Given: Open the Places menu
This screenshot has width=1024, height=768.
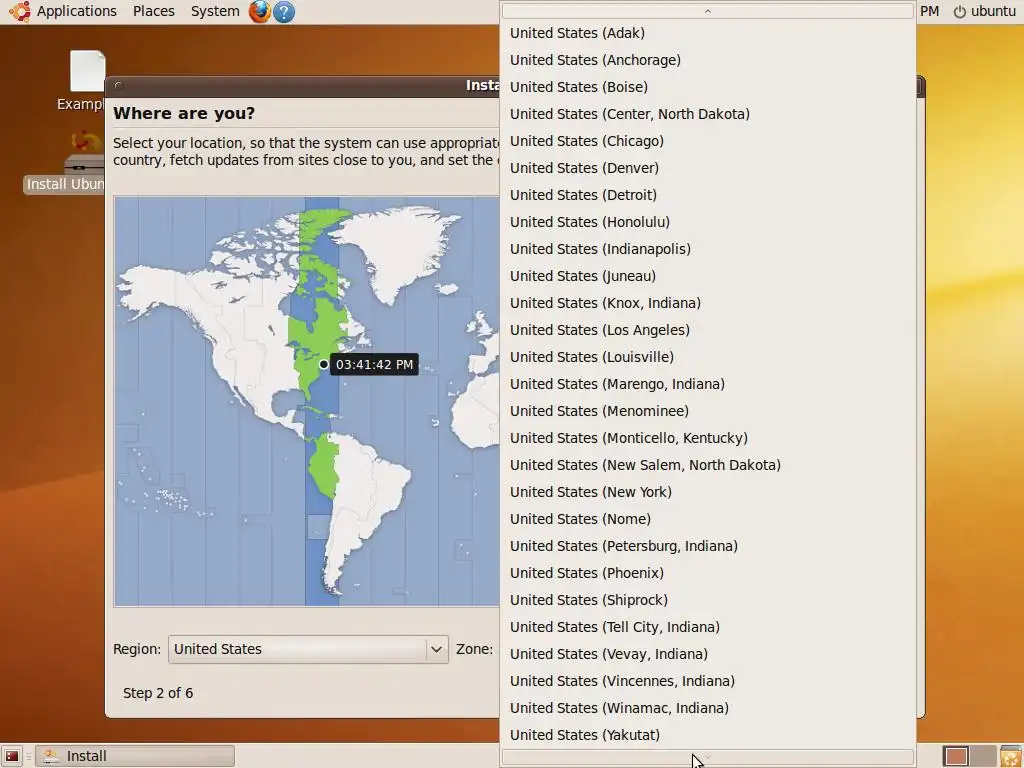Looking at the screenshot, I should pyautogui.click(x=153, y=11).
